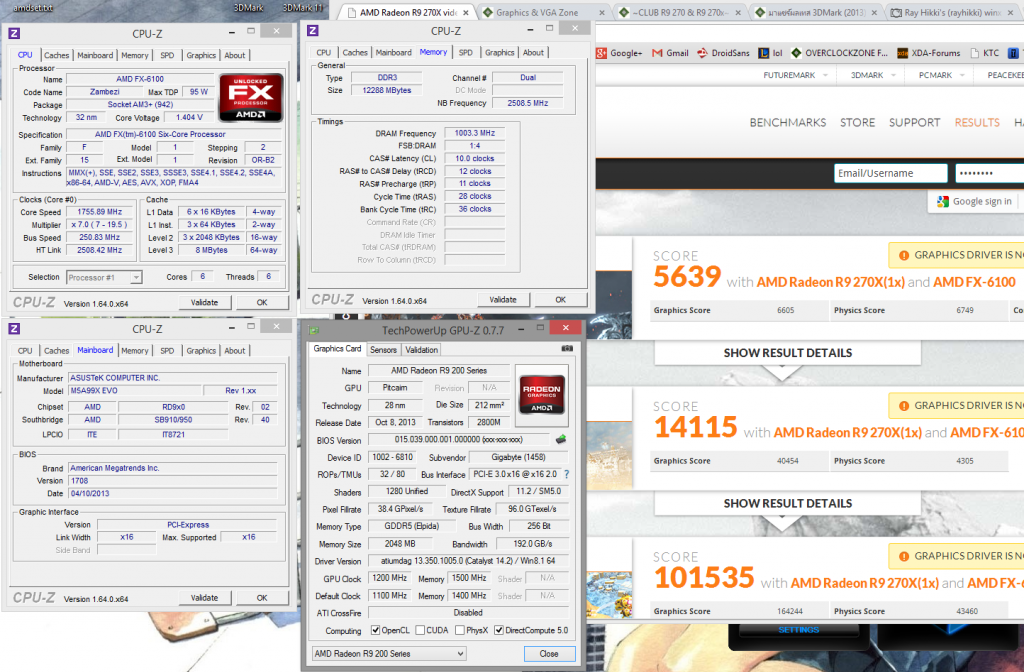Click the warning icon beside score 101535
Viewport: 1024px width, 672px height.
tap(904, 556)
